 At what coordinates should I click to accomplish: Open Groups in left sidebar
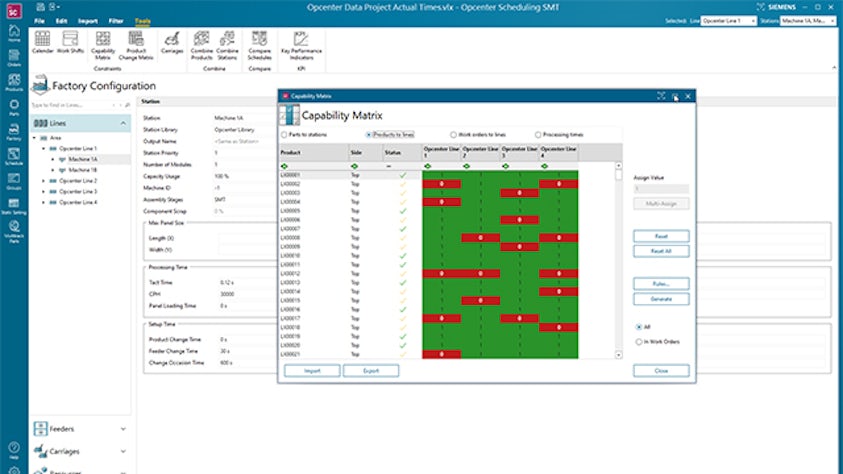click(x=14, y=181)
